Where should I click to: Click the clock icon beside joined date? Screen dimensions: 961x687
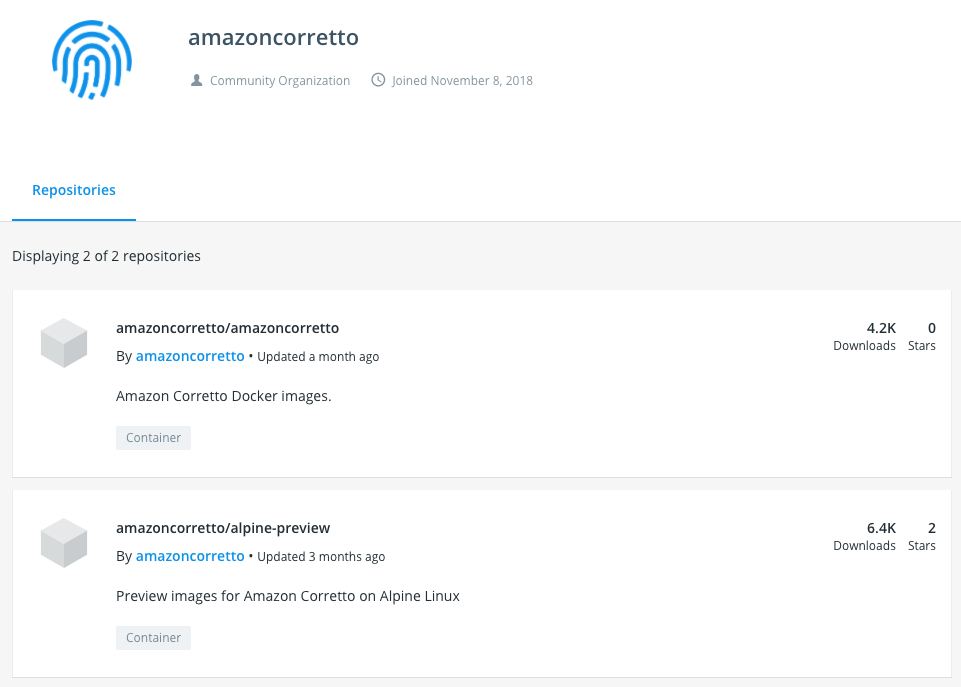(377, 80)
